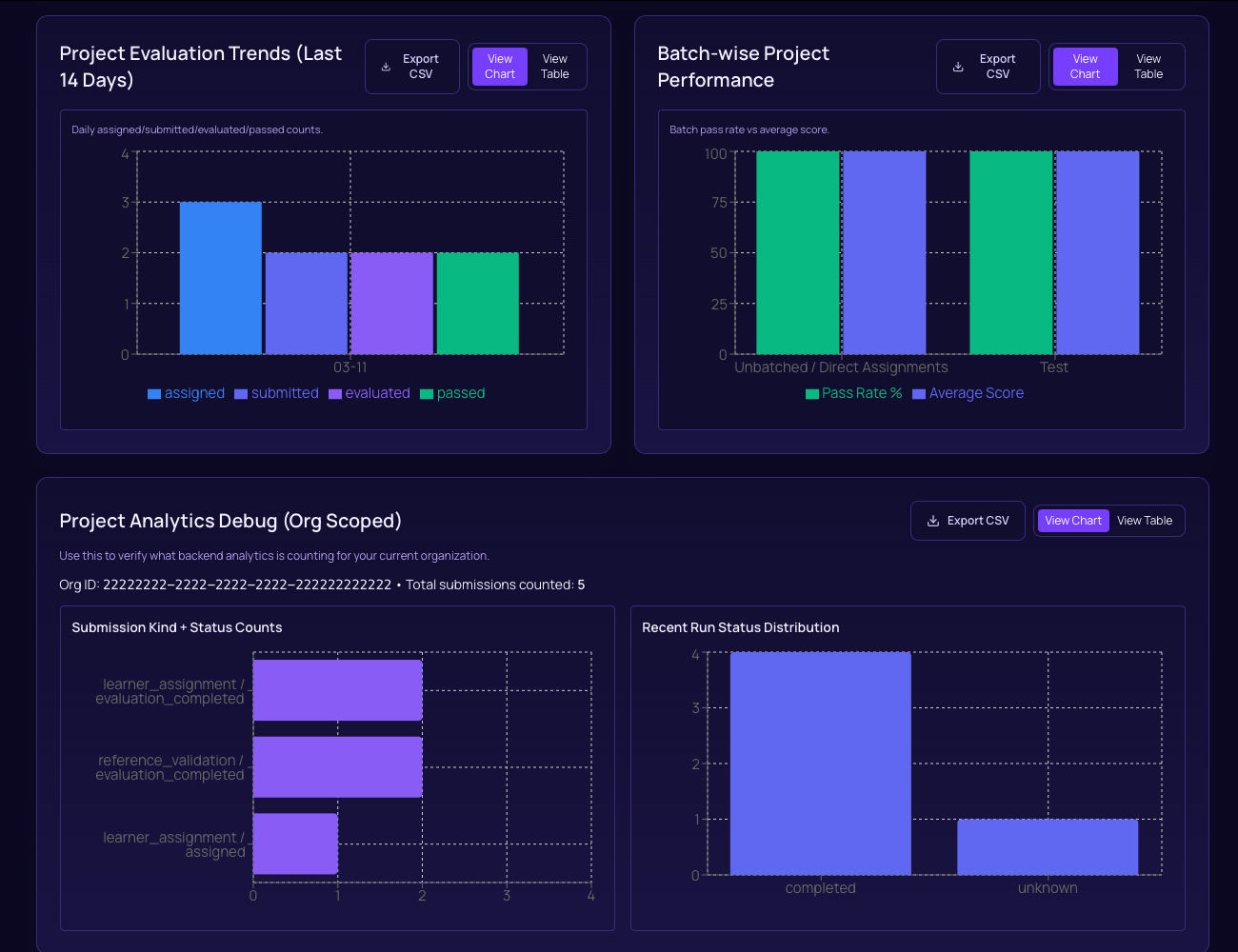Select the View Table tab in Project Analytics Debug
The width and height of the screenshot is (1238, 952).
(x=1145, y=520)
